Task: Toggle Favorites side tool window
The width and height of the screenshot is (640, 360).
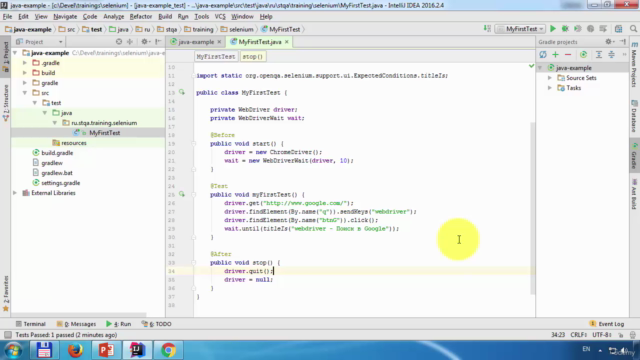Action: (x=6, y=293)
